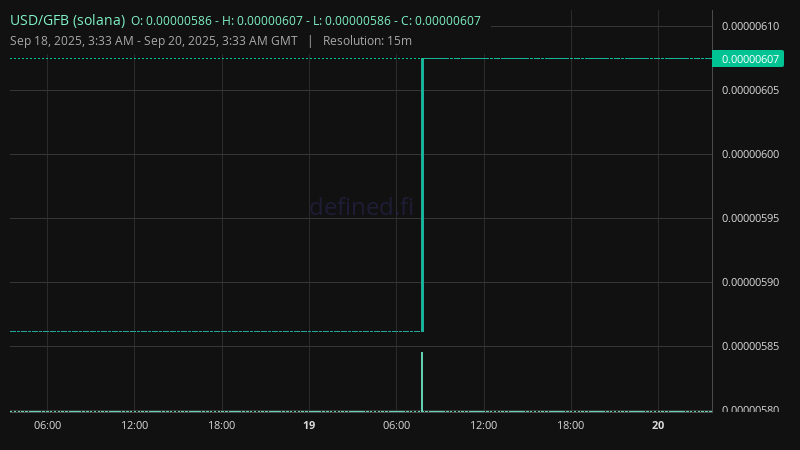Click the Resolution: 15m label
800x450 pixels.
367,41
